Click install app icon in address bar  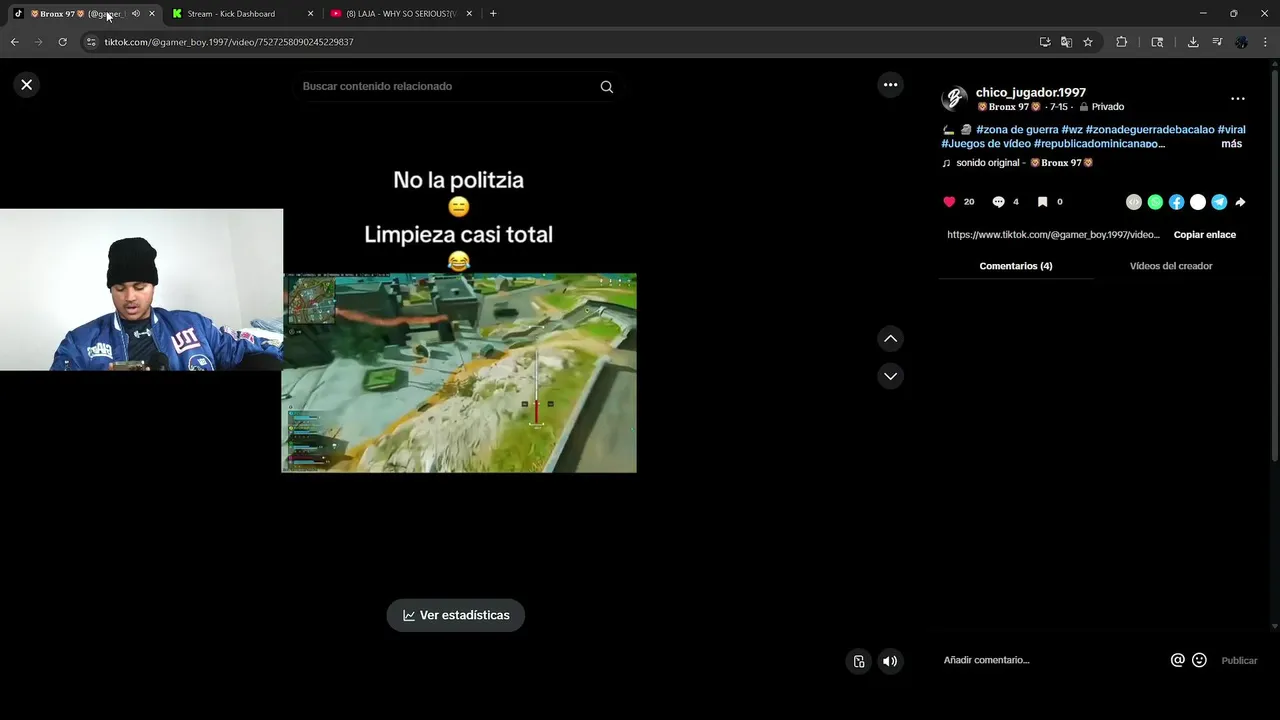point(1045,42)
